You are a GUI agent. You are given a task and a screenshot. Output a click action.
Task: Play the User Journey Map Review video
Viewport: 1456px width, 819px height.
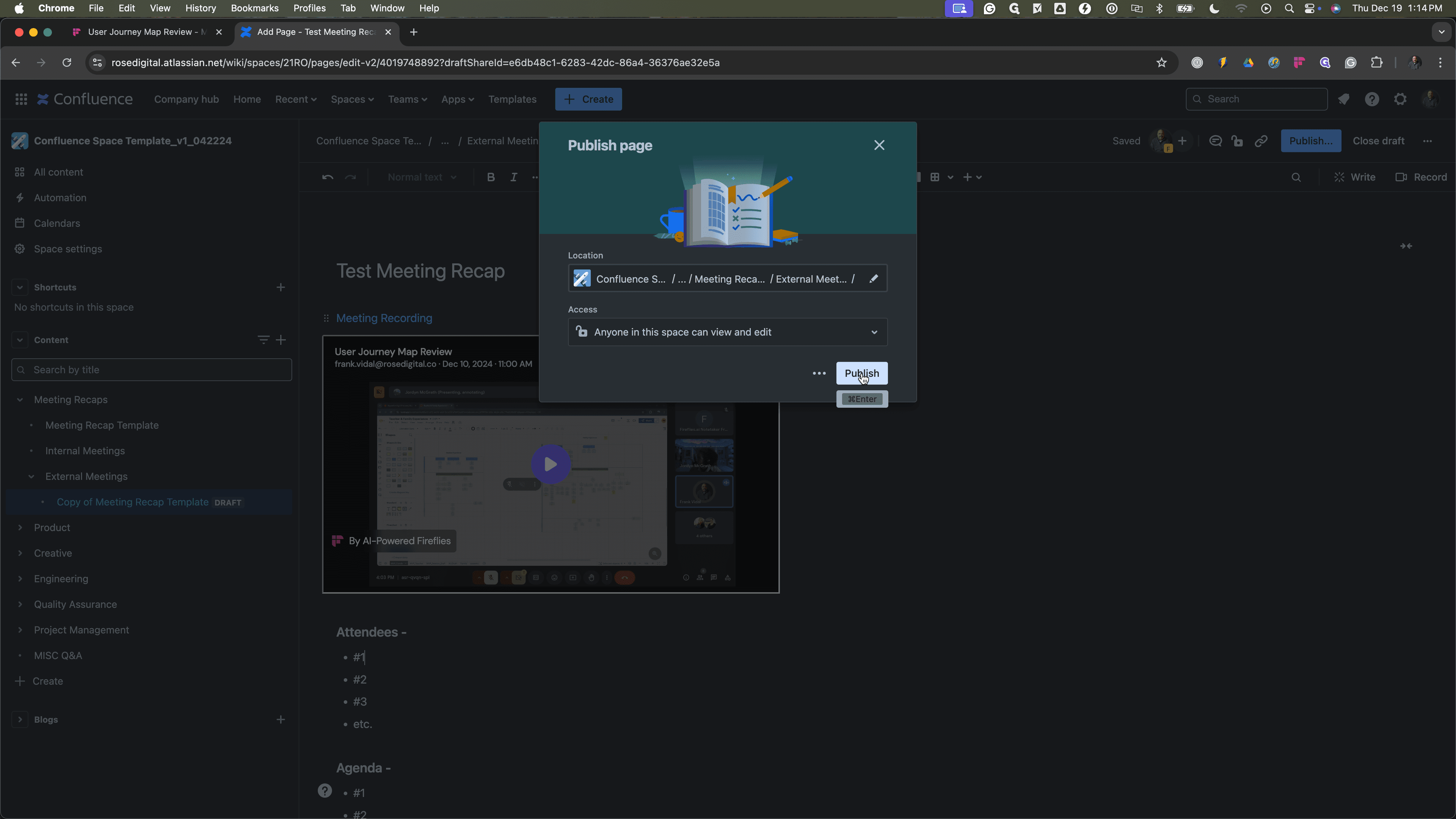tap(551, 464)
